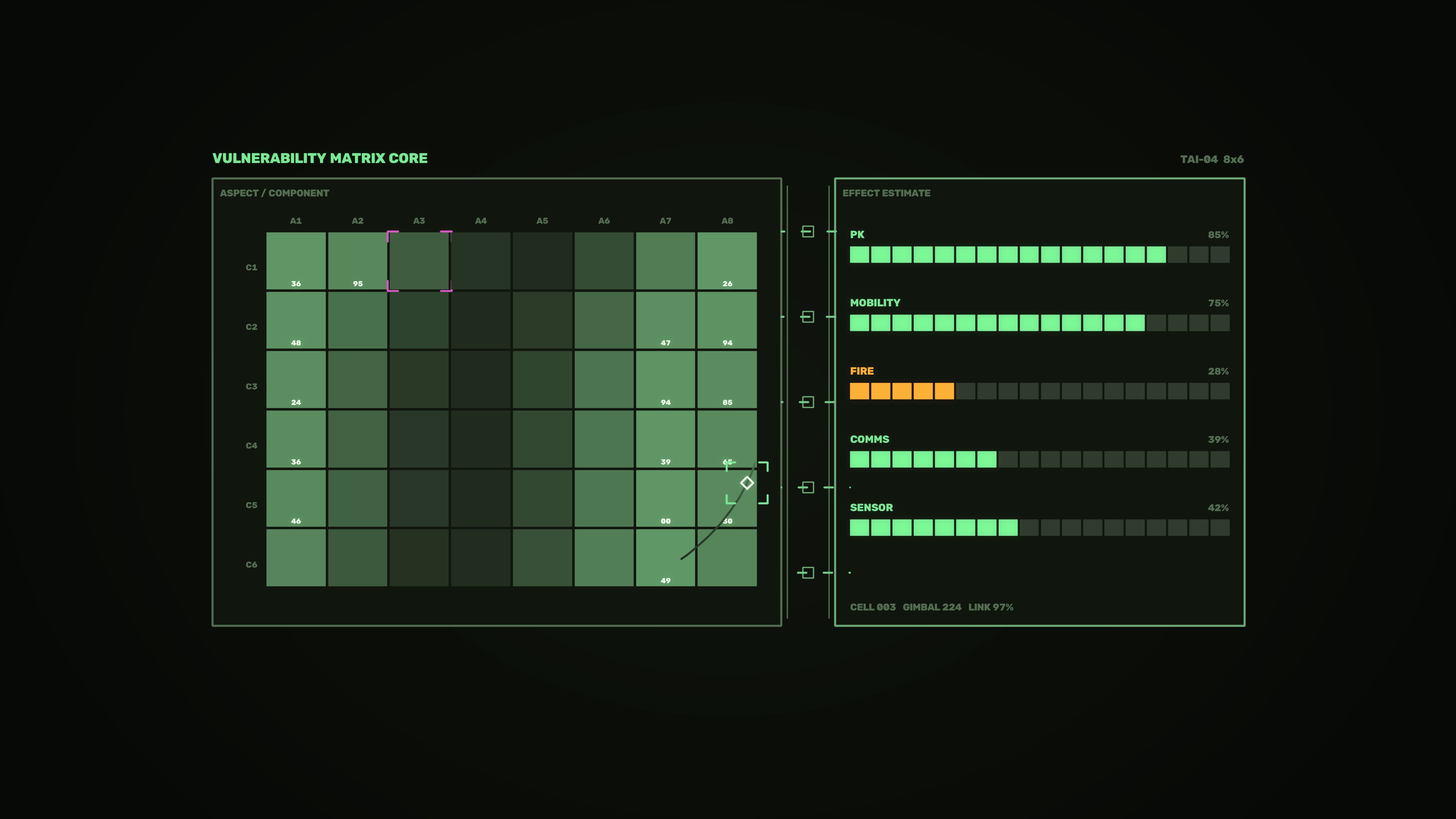Click the MOBILITY segmented progress bar
The width and height of the screenshot is (1456, 819).
coord(1039,323)
